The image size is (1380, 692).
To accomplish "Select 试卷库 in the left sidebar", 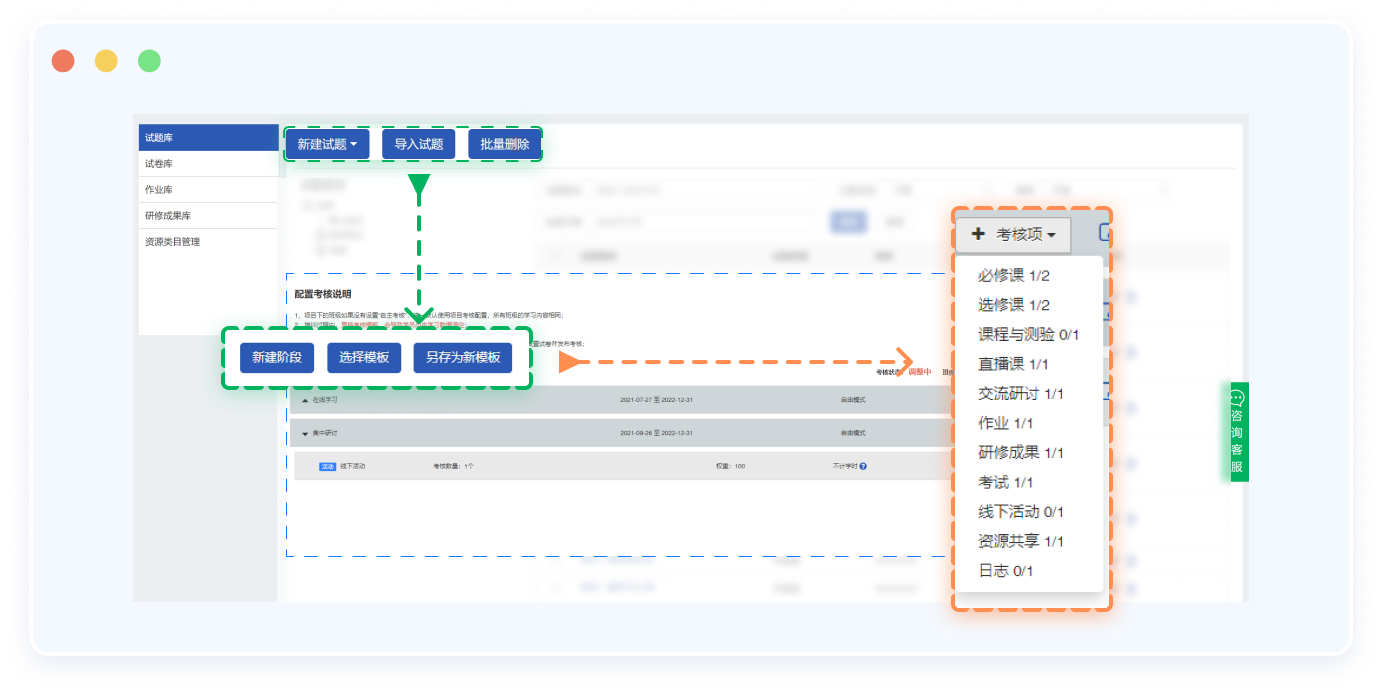I will click(208, 164).
